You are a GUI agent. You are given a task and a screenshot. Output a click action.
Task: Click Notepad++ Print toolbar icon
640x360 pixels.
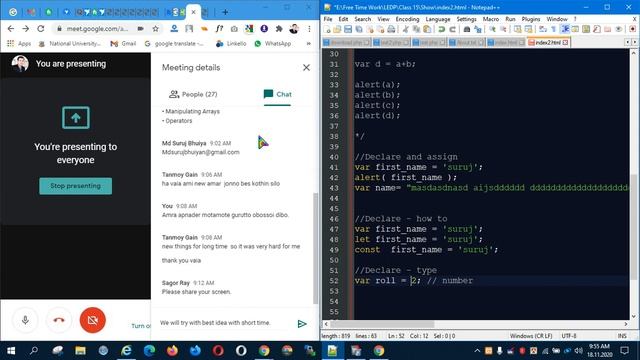point(391,29)
